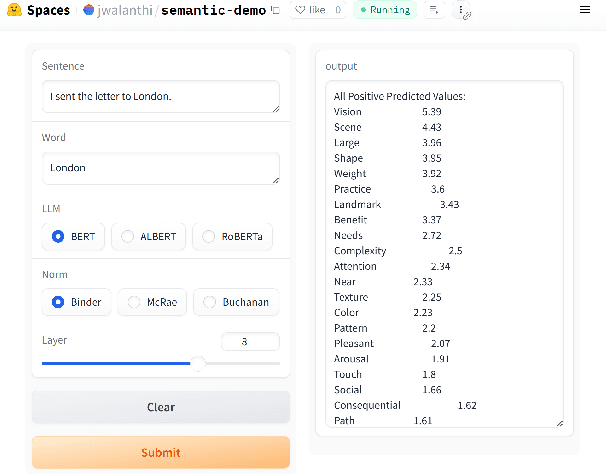Open the hamburger navigation menu
The image size is (606, 474).
tap(585, 10)
